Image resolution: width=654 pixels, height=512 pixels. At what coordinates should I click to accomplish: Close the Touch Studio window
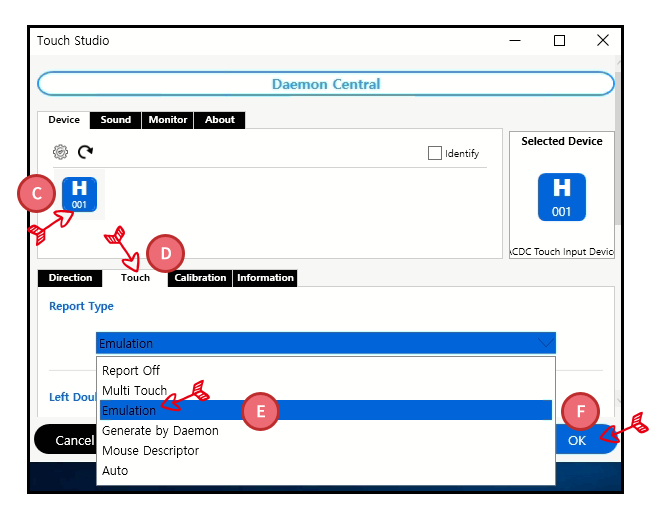click(x=603, y=40)
